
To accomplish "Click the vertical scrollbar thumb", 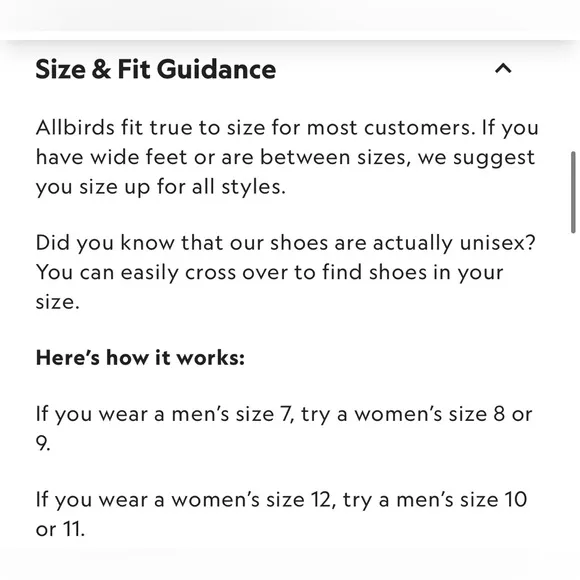I will pos(573,192).
